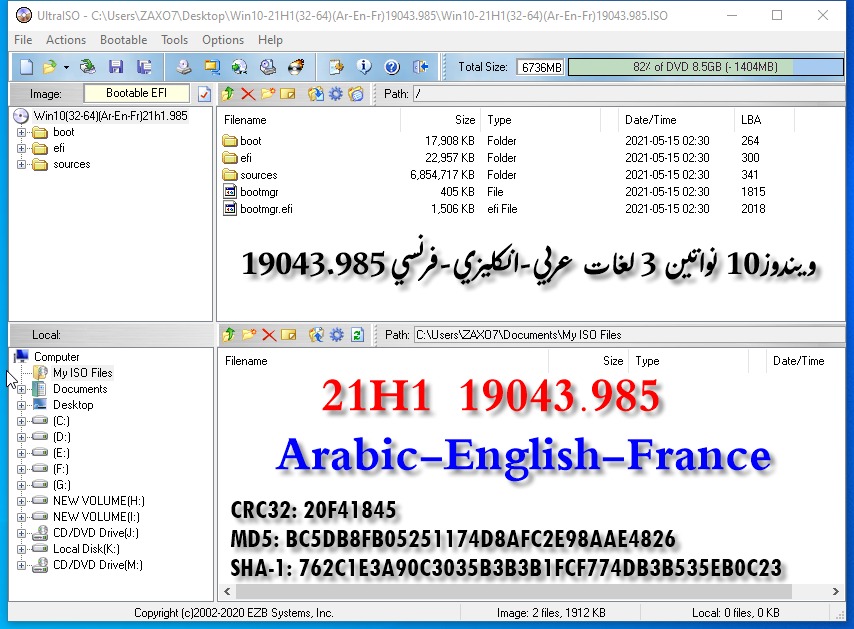Click the Open CD/DVD icon
This screenshot has width=854, height=629.
point(88,67)
